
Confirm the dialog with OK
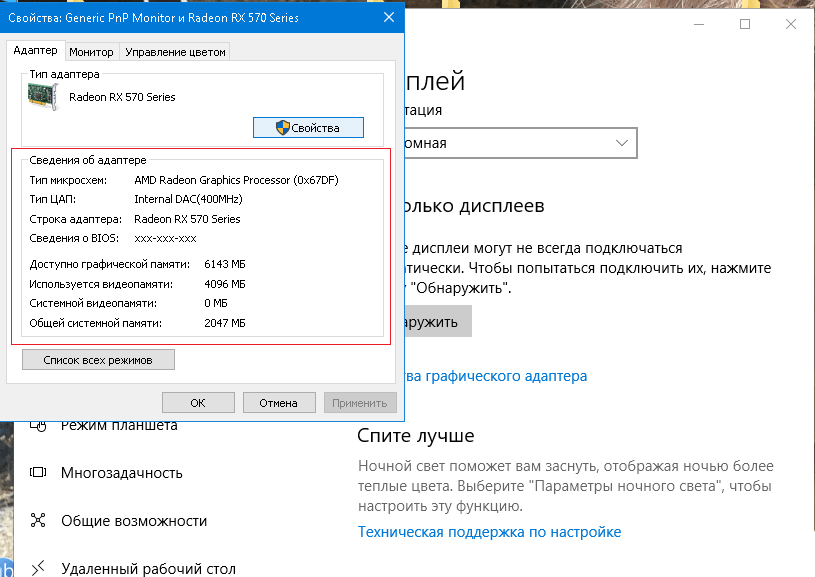coord(198,403)
